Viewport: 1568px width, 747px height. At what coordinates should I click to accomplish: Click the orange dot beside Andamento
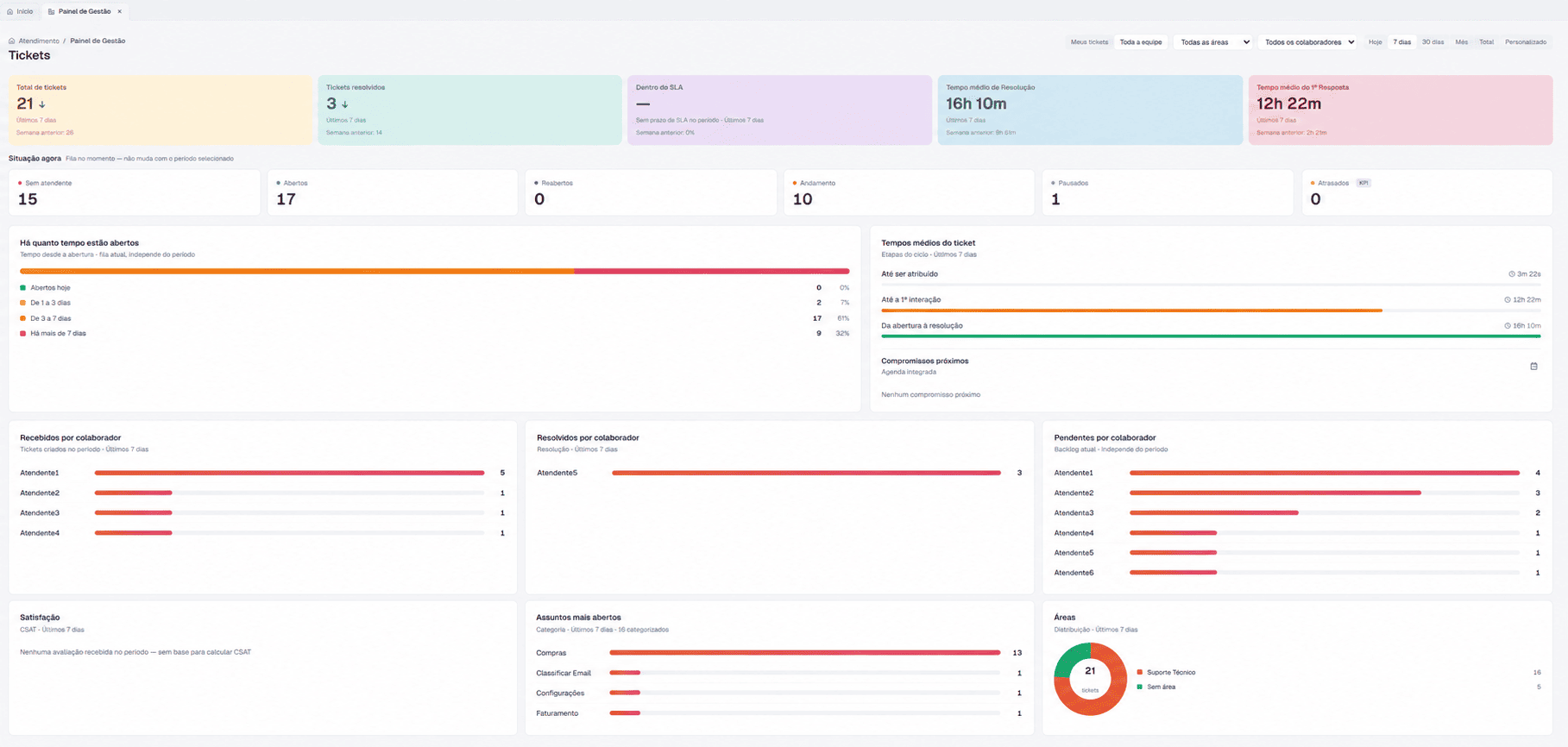coord(795,183)
